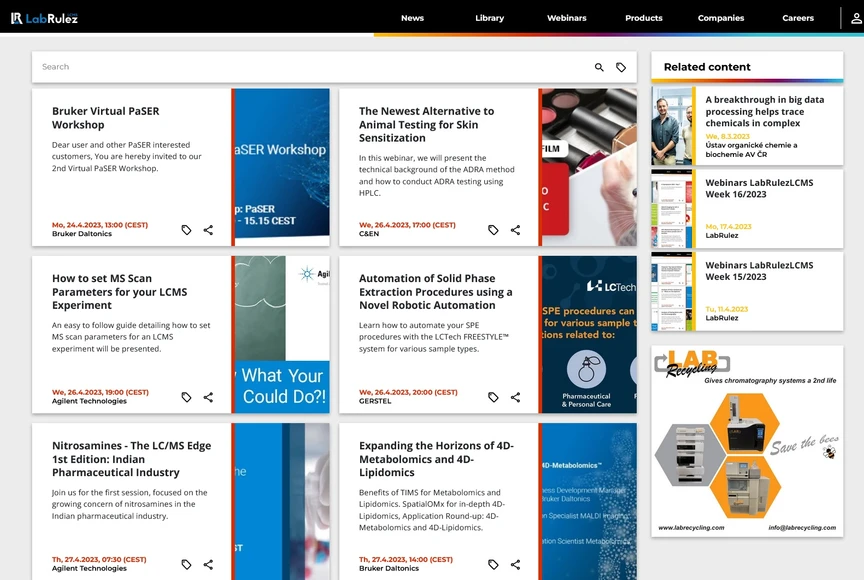The height and width of the screenshot is (580, 864).
Task: Share the Animal Testing Skin Sensitization webinar
Action: pyautogui.click(x=515, y=230)
